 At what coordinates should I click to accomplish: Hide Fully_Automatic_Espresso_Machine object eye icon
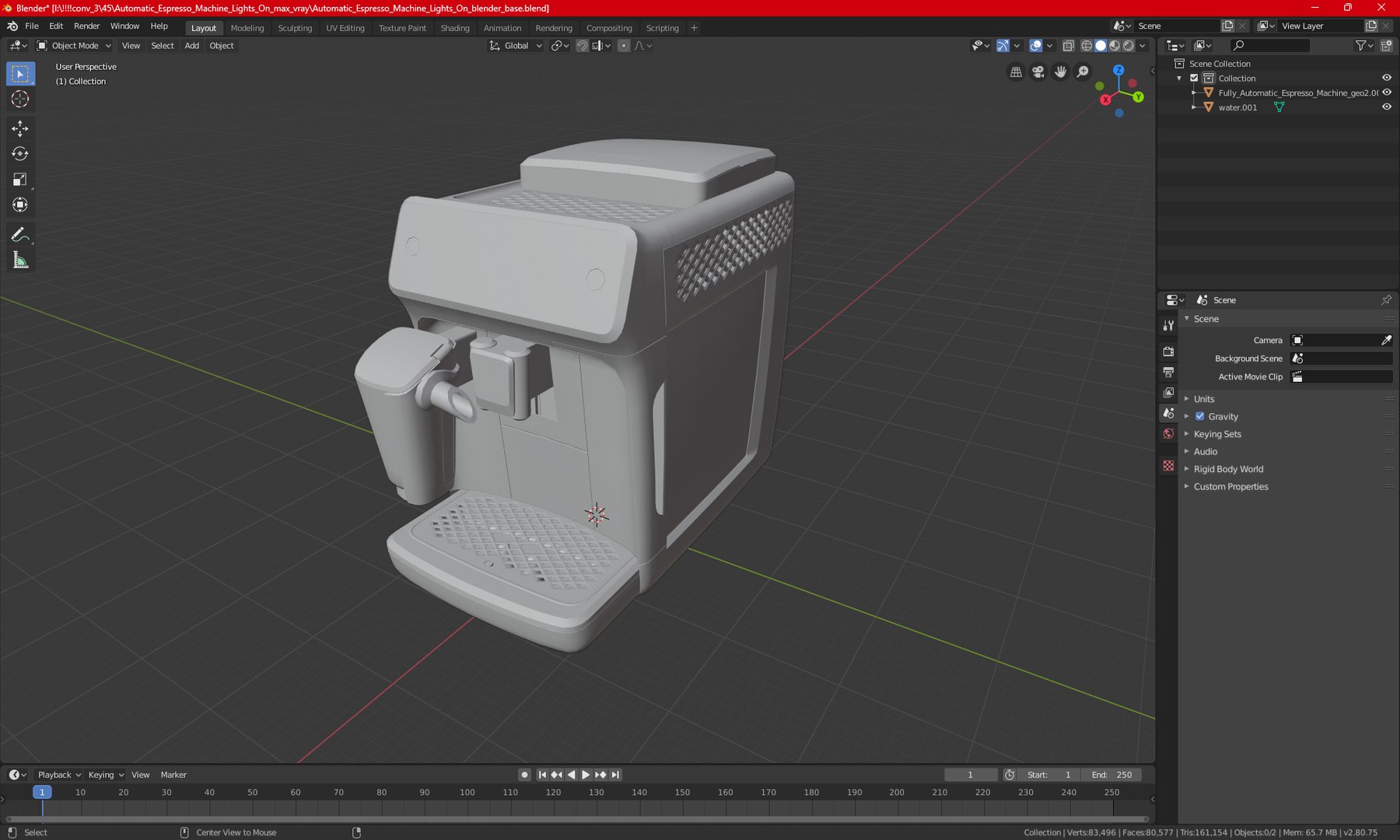[x=1386, y=93]
